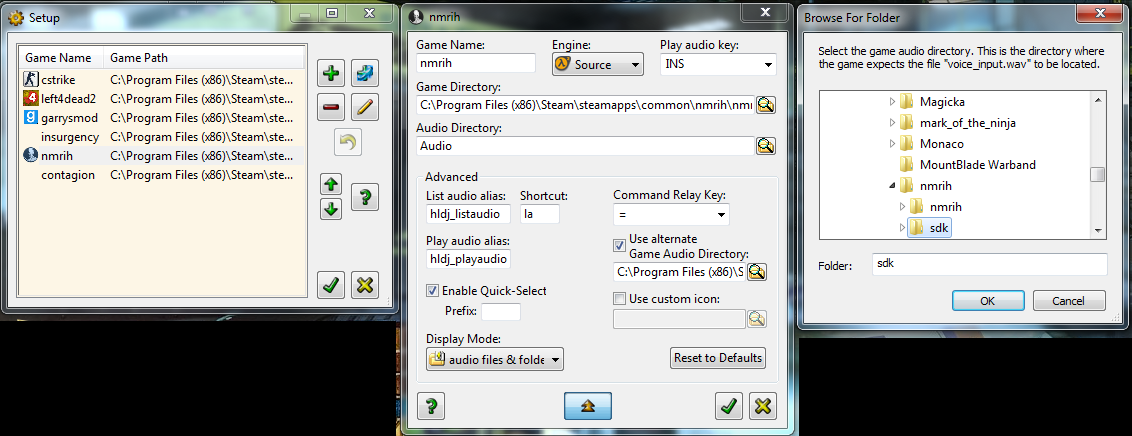Move game up with green arrow
Viewport: 1132px width, 436px height.
click(x=331, y=185)
